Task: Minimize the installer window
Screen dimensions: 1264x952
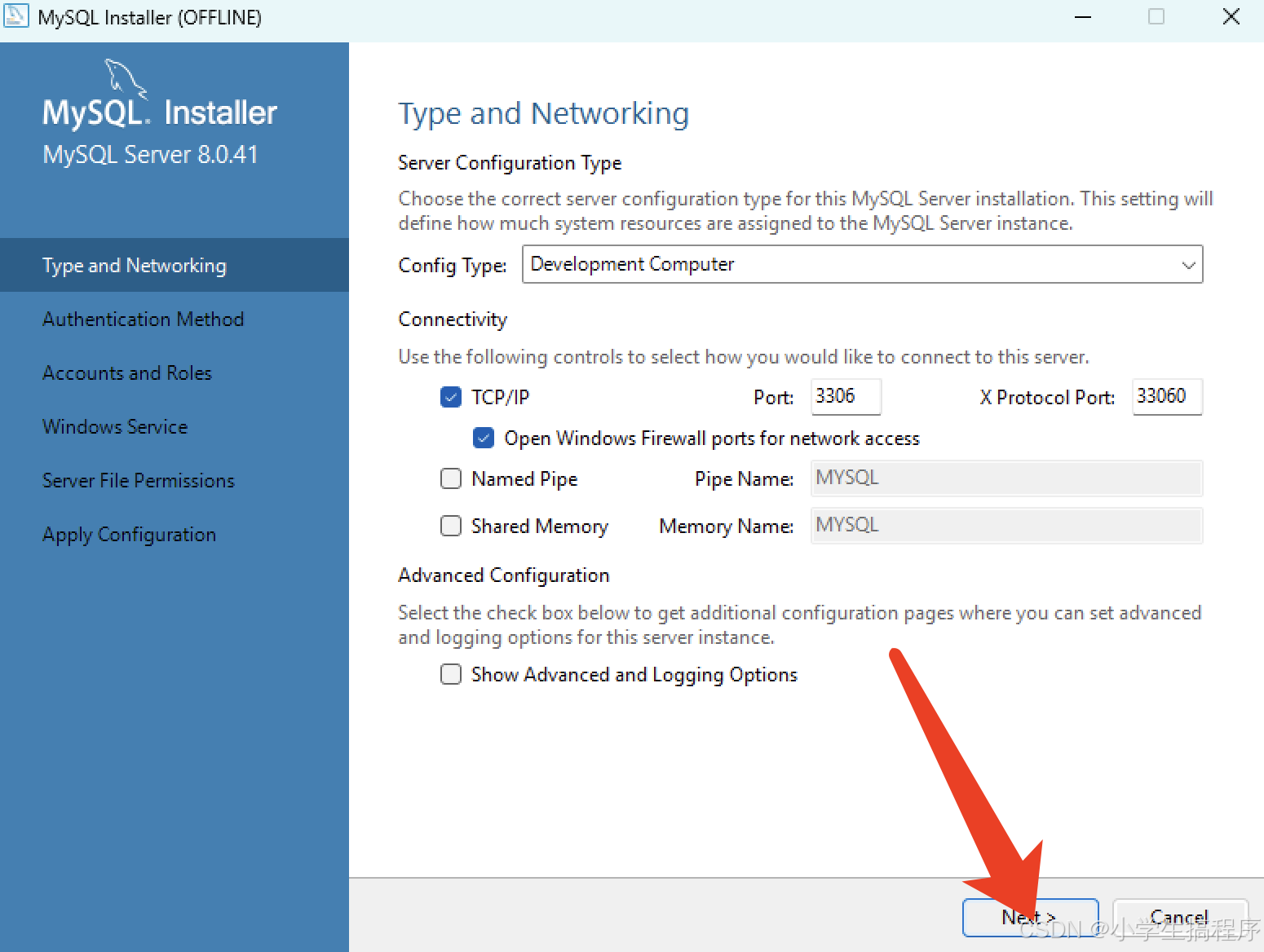Action: [x=1083, y=17]
